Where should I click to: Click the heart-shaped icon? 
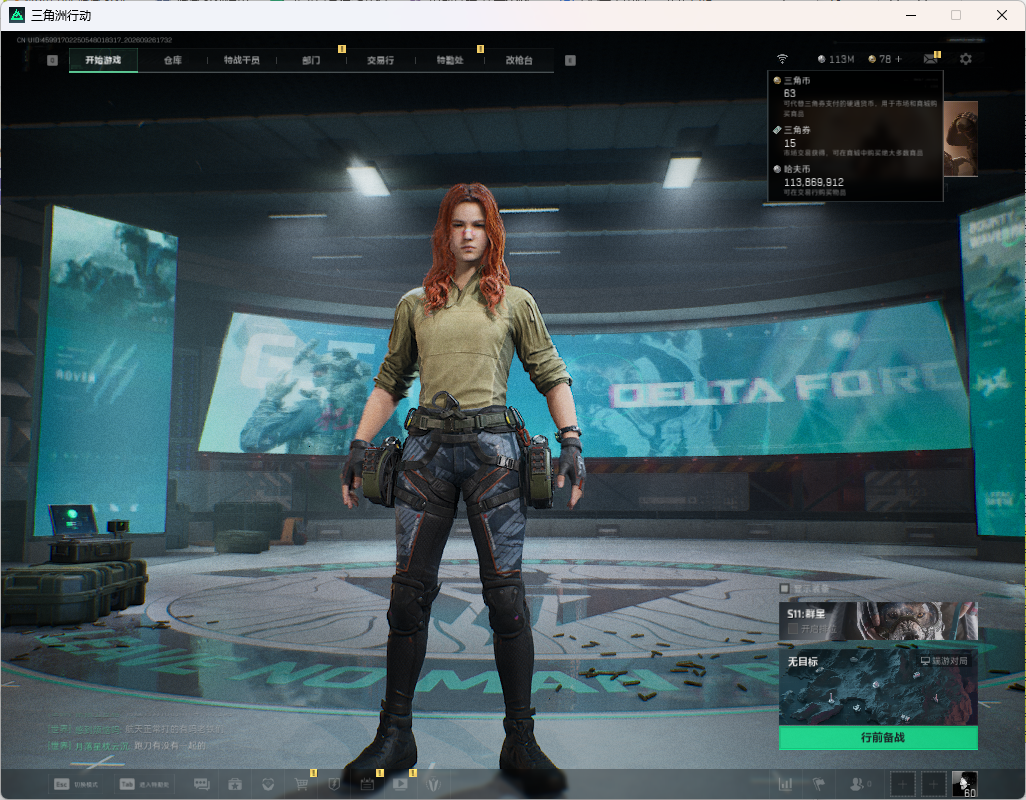[268, 784]
